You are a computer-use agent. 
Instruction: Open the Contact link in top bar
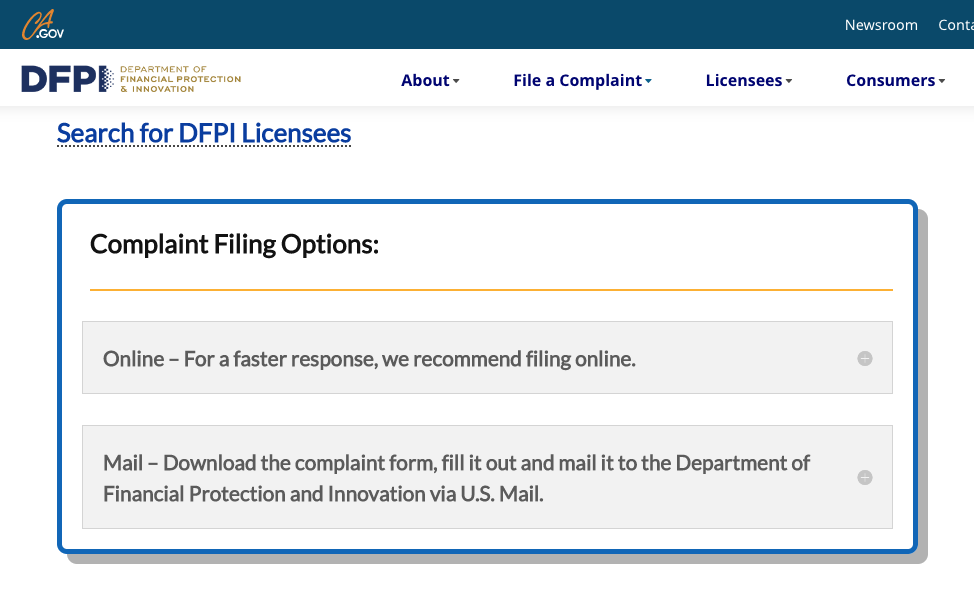coord(956,25)
